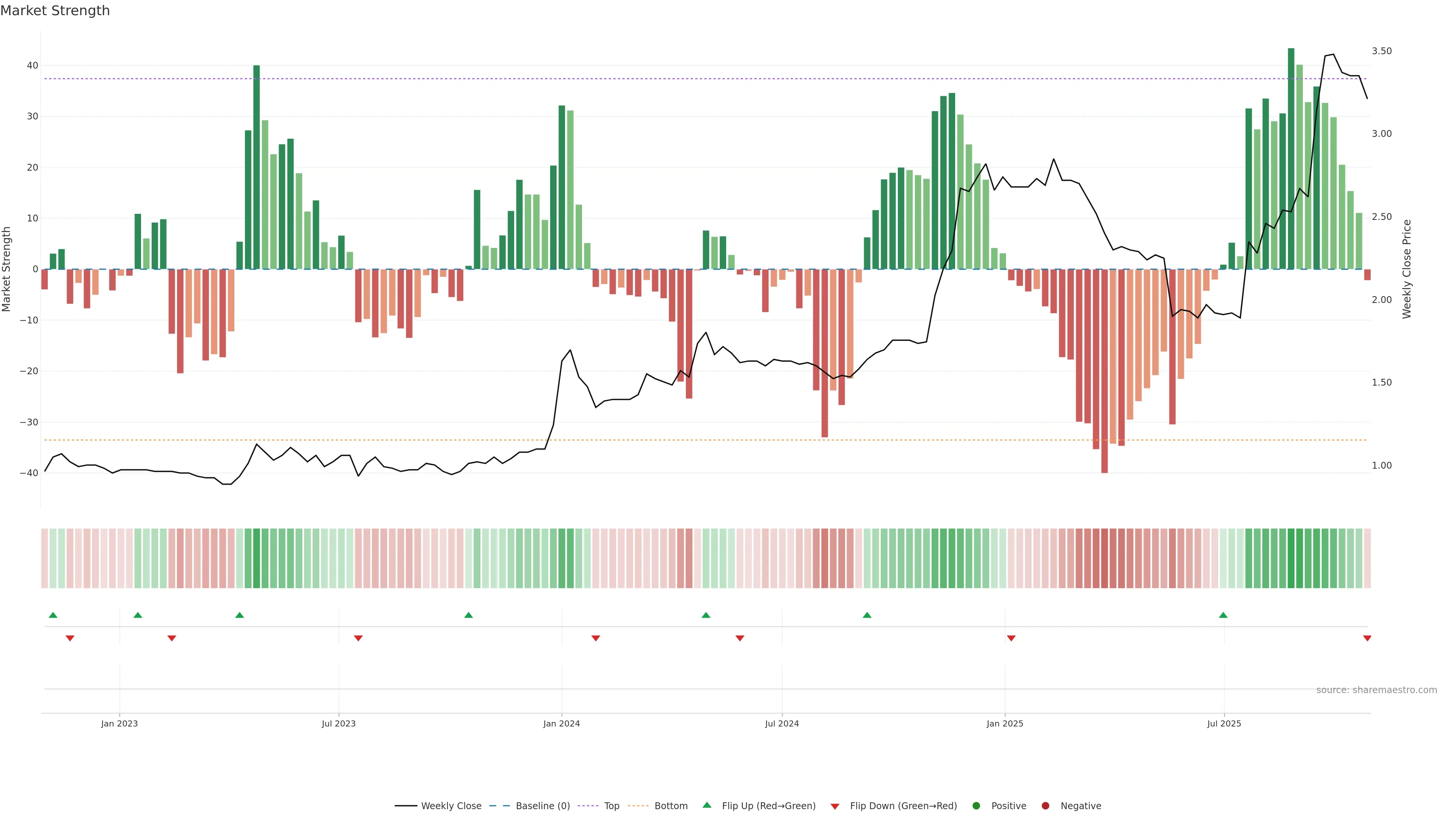Click the source: sharemaestro.com text
The height and width of the screenshot is (819, 1456).
[1376, 690]
